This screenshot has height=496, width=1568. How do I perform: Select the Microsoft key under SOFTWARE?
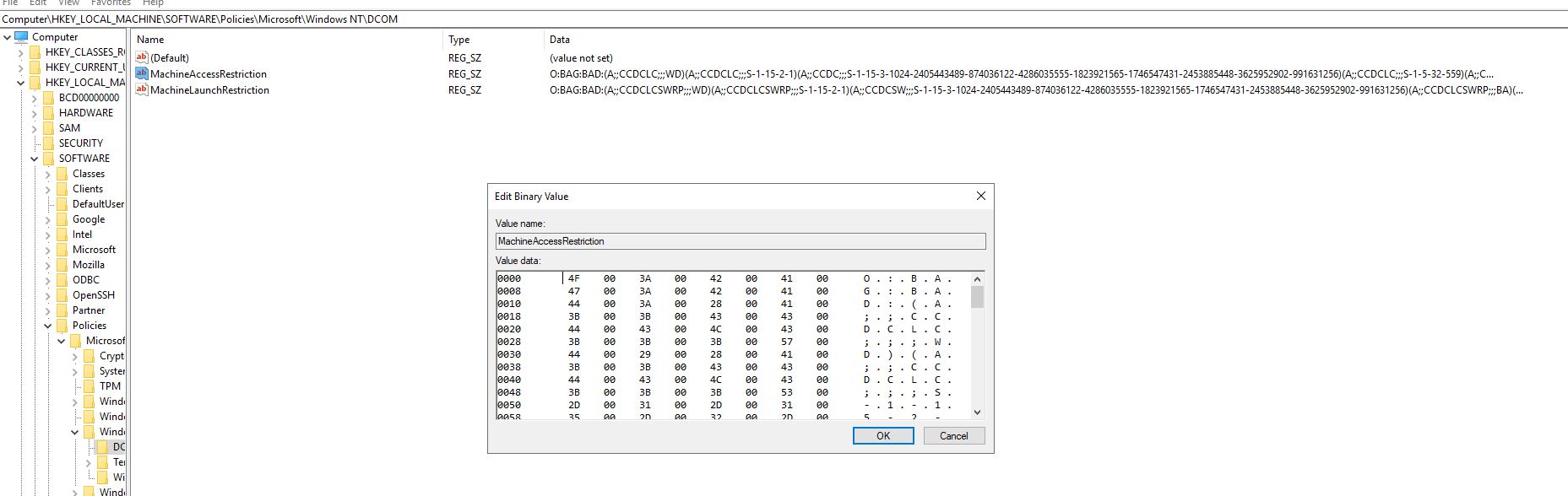pyautogui.click(x=94, y=249)
